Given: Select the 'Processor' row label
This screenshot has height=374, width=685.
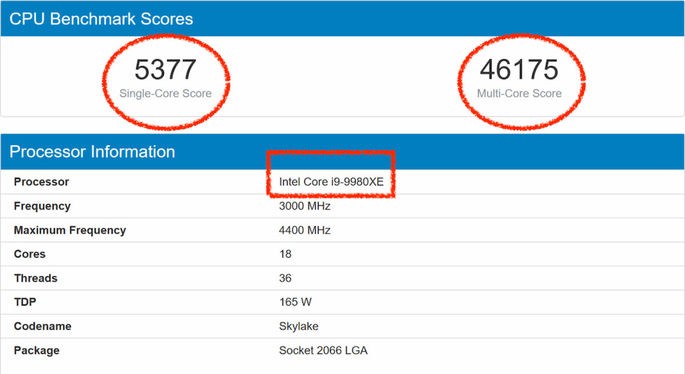Looking at the screenshot, I should pos(42,182).
